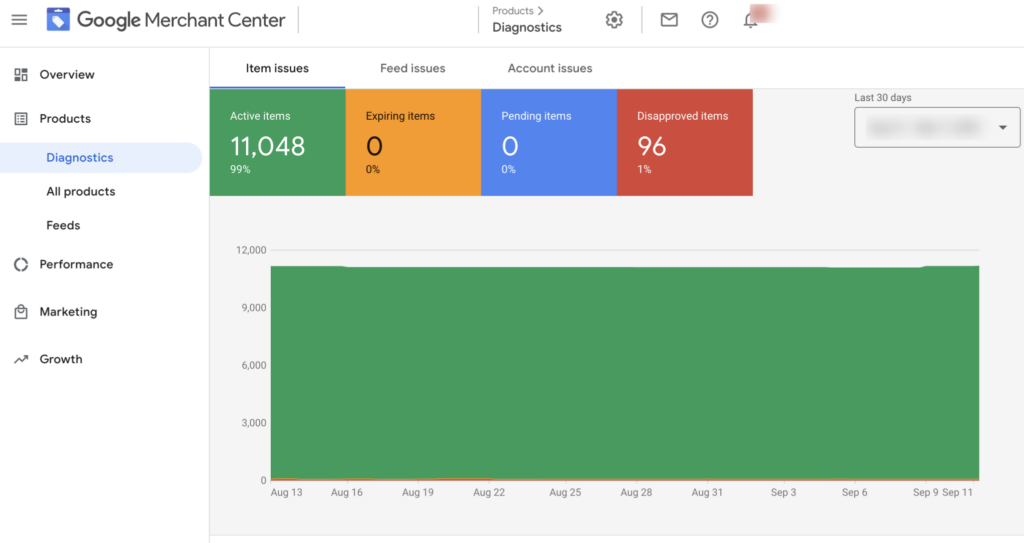Switch to the Account issues tab
The image size is (1024, 543).
pyautogui.click(x=549, y=68)
